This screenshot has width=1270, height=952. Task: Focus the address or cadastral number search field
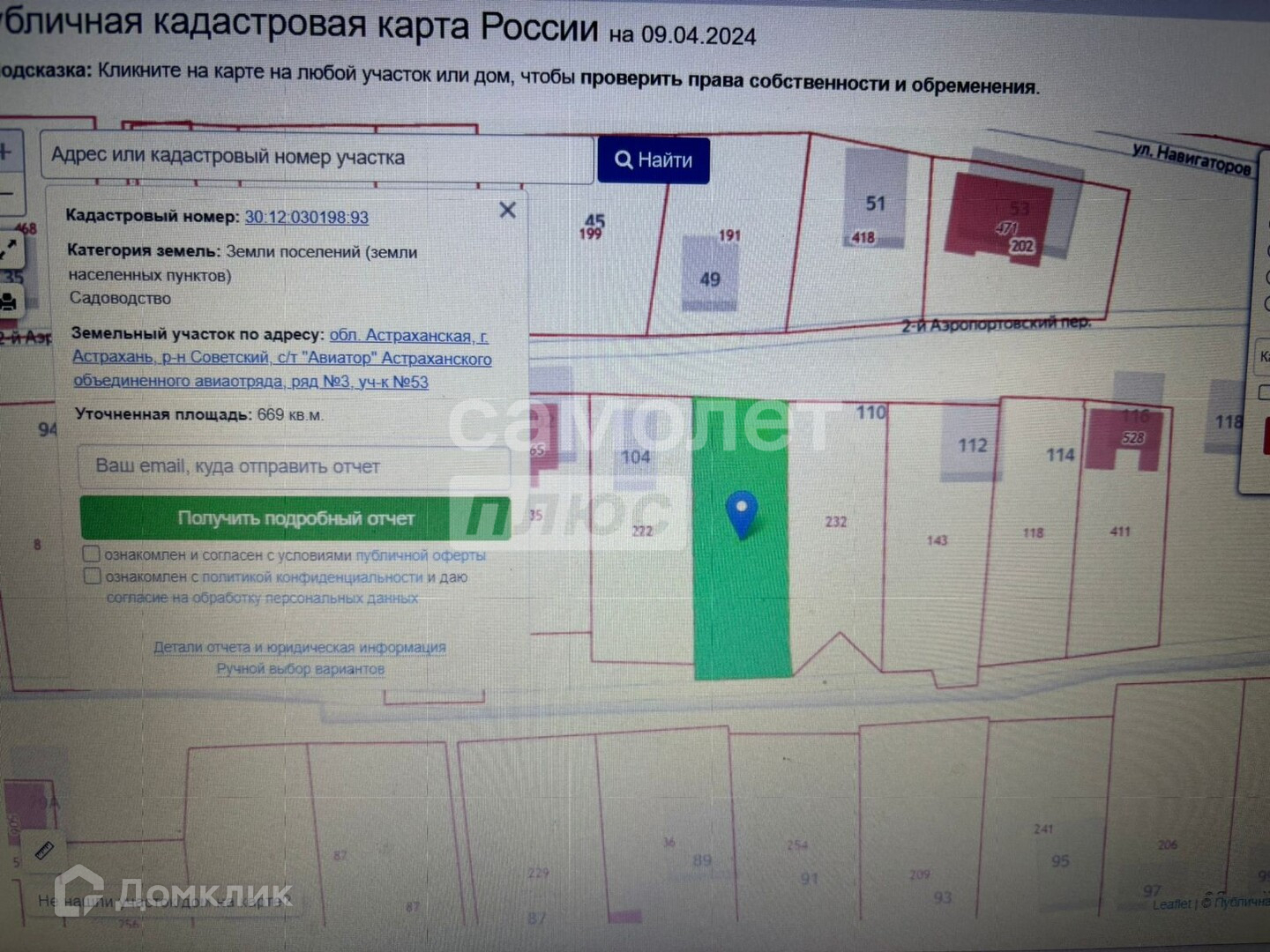(x=317, y=158)
